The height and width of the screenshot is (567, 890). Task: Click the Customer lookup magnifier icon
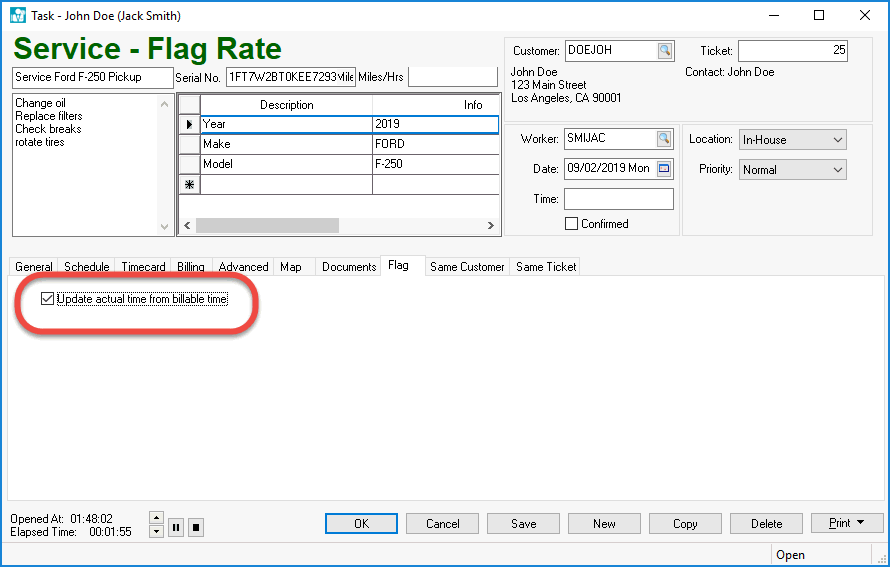(665, 51)
